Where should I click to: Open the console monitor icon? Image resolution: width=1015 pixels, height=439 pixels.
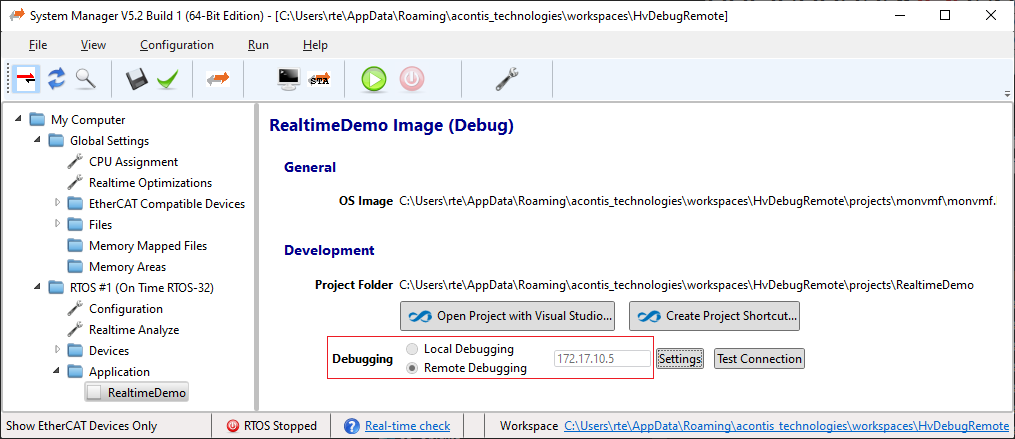(x=288, y=78)
